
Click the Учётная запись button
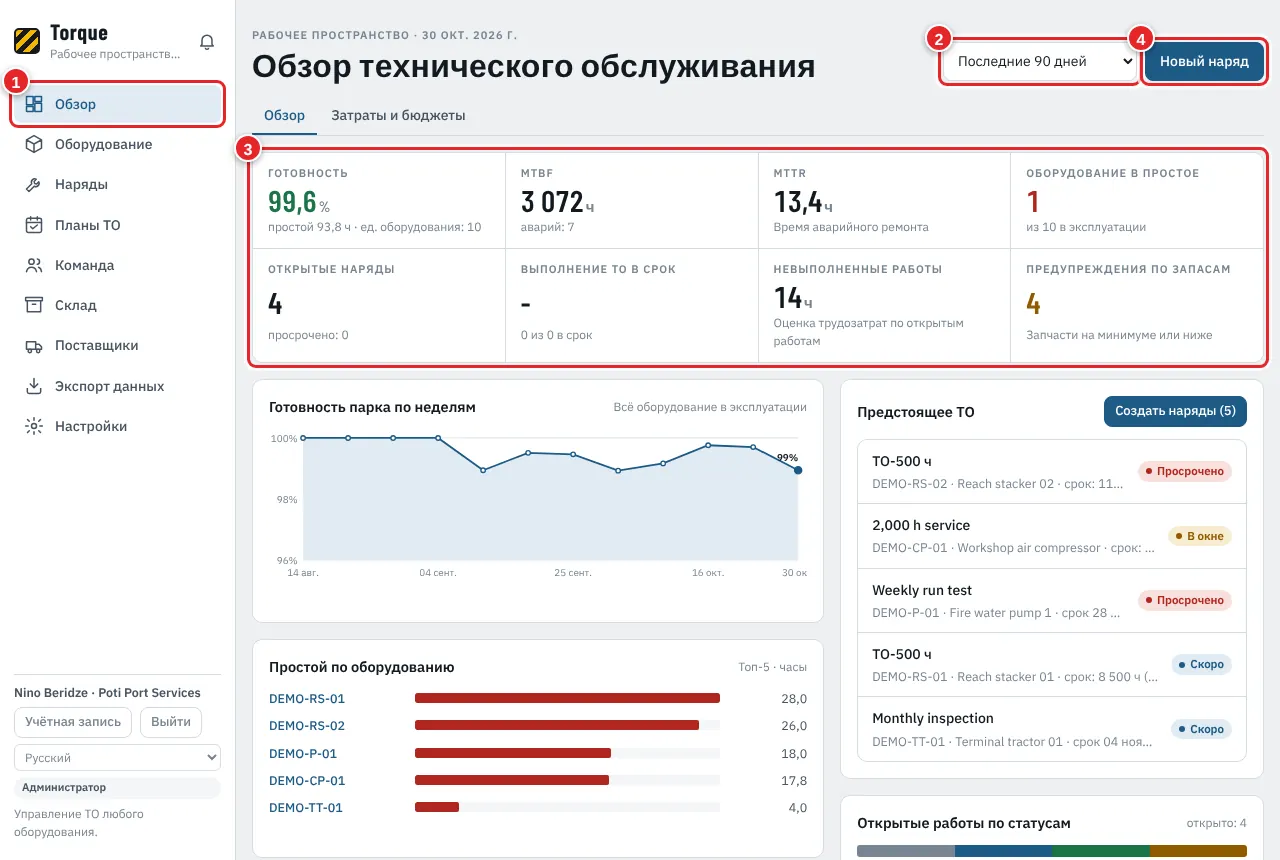point(73,722)
